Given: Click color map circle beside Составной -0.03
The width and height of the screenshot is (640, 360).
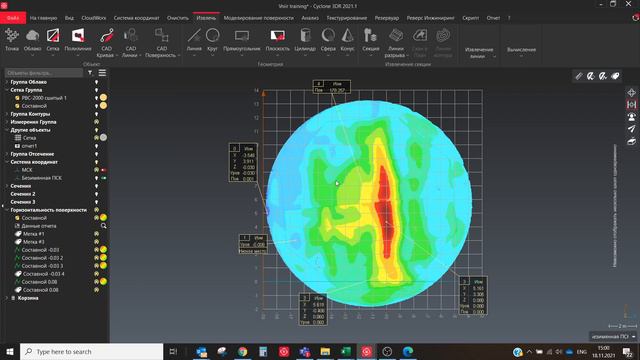Looking at the screenshot, I should click(104, 249).
